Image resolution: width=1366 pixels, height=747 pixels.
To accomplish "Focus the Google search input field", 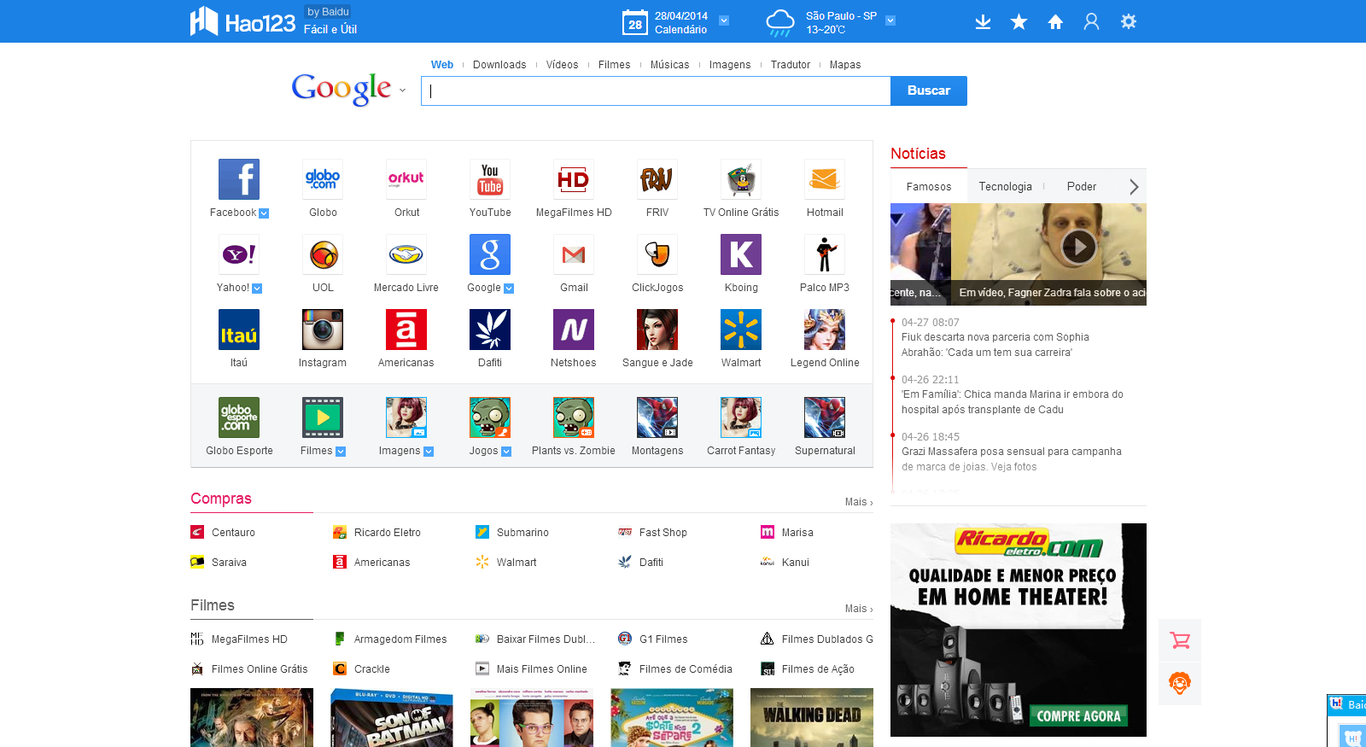I will (656, 90).
